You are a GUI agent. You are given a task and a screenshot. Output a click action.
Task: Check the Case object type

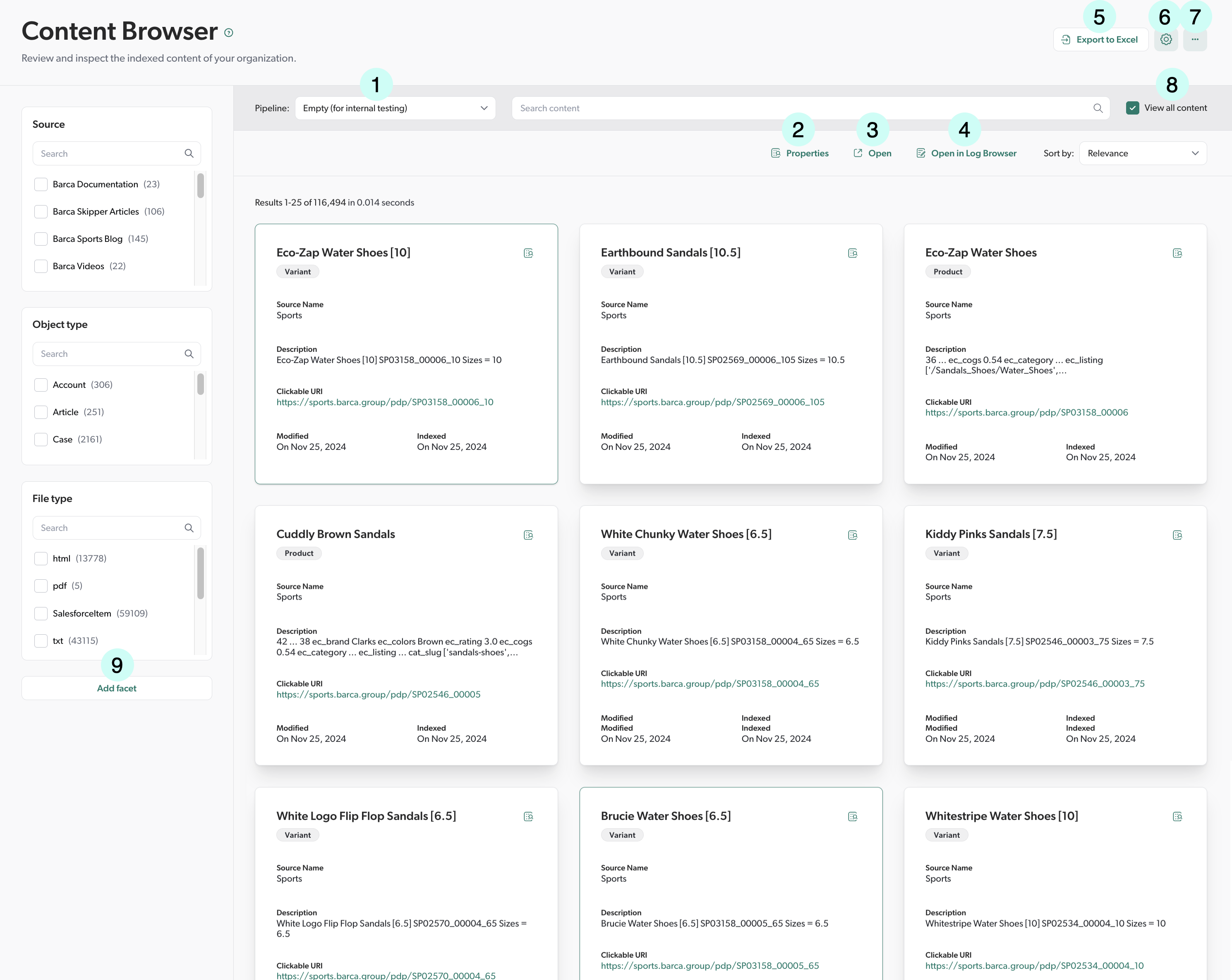point(41,439)
